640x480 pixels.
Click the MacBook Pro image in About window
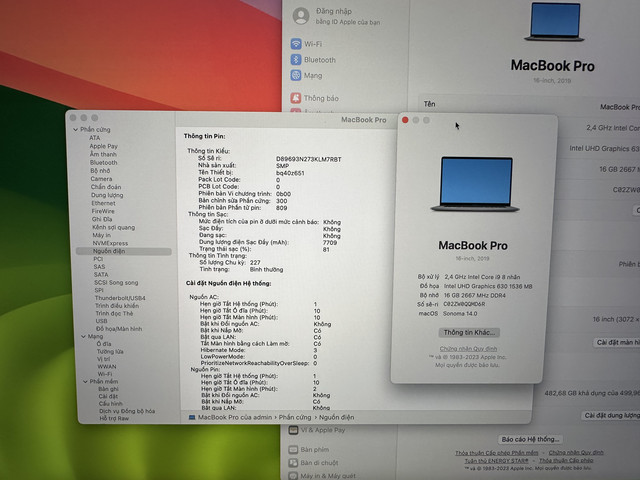click(x=476, y=184)
